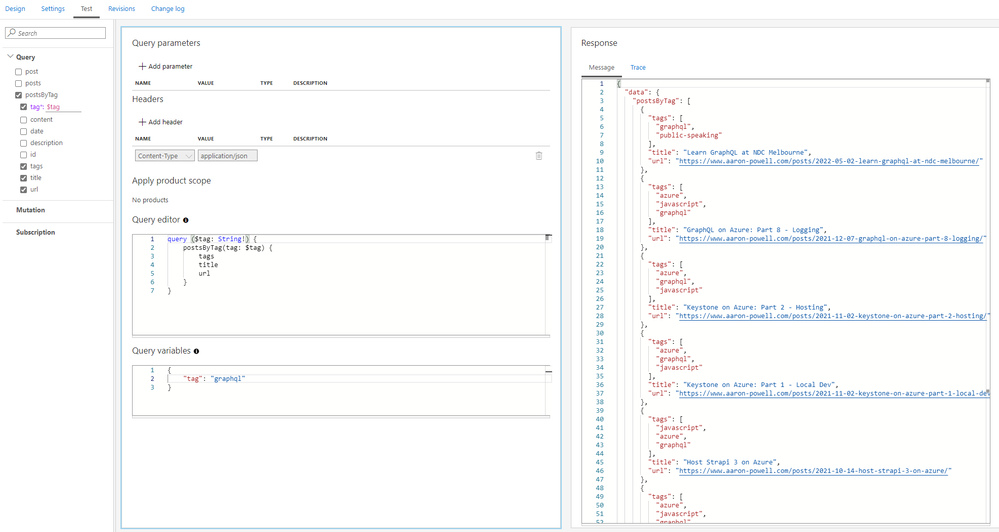999x532 pixels.
Task: Click the "Learn GraphQL at NDC Melbourne" title text
Action: coord(746,153)
